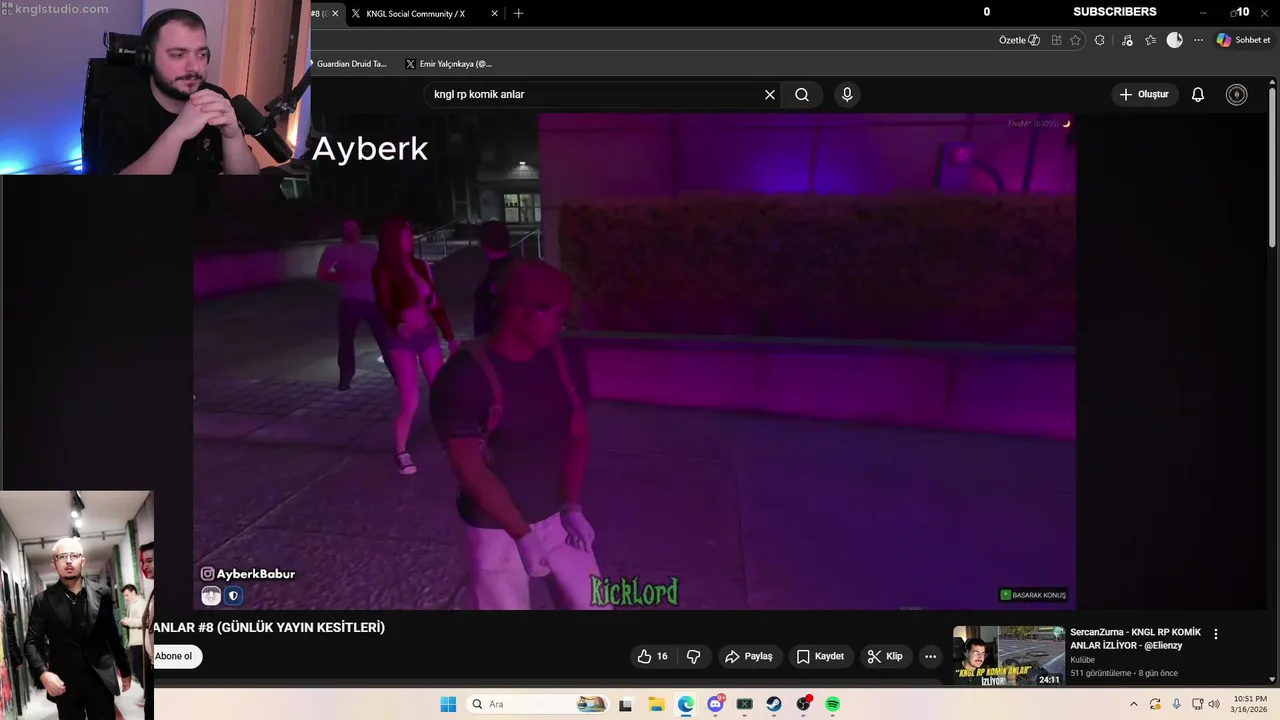This screenshot has width=1280, height=720.
Task: Open media control music icon
Action: point(1127,40)
